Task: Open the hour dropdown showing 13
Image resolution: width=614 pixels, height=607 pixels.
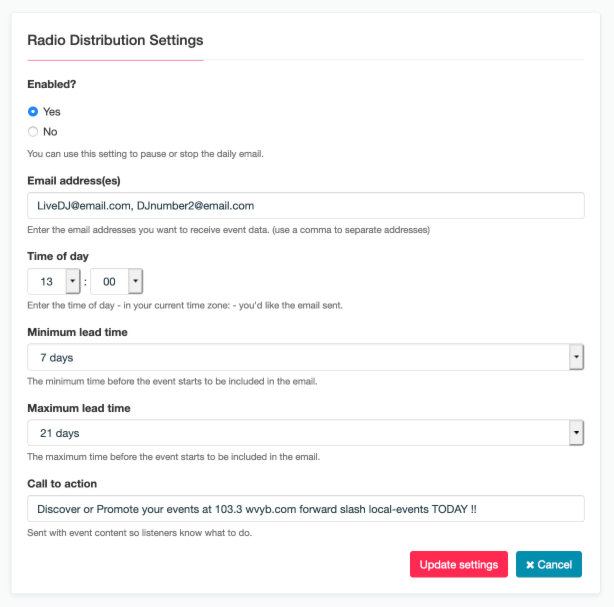Action: click(x=54, y=281)
